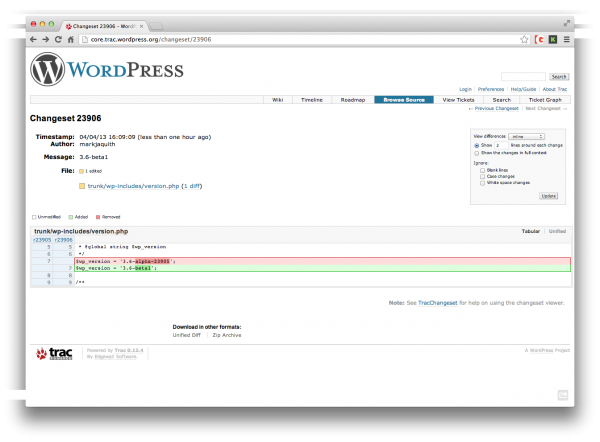Image resolution: width=600 pixels, height=442 pixels.
Task: Click the Trac 0.12.4 version link
Action: (x=129, y=350)
